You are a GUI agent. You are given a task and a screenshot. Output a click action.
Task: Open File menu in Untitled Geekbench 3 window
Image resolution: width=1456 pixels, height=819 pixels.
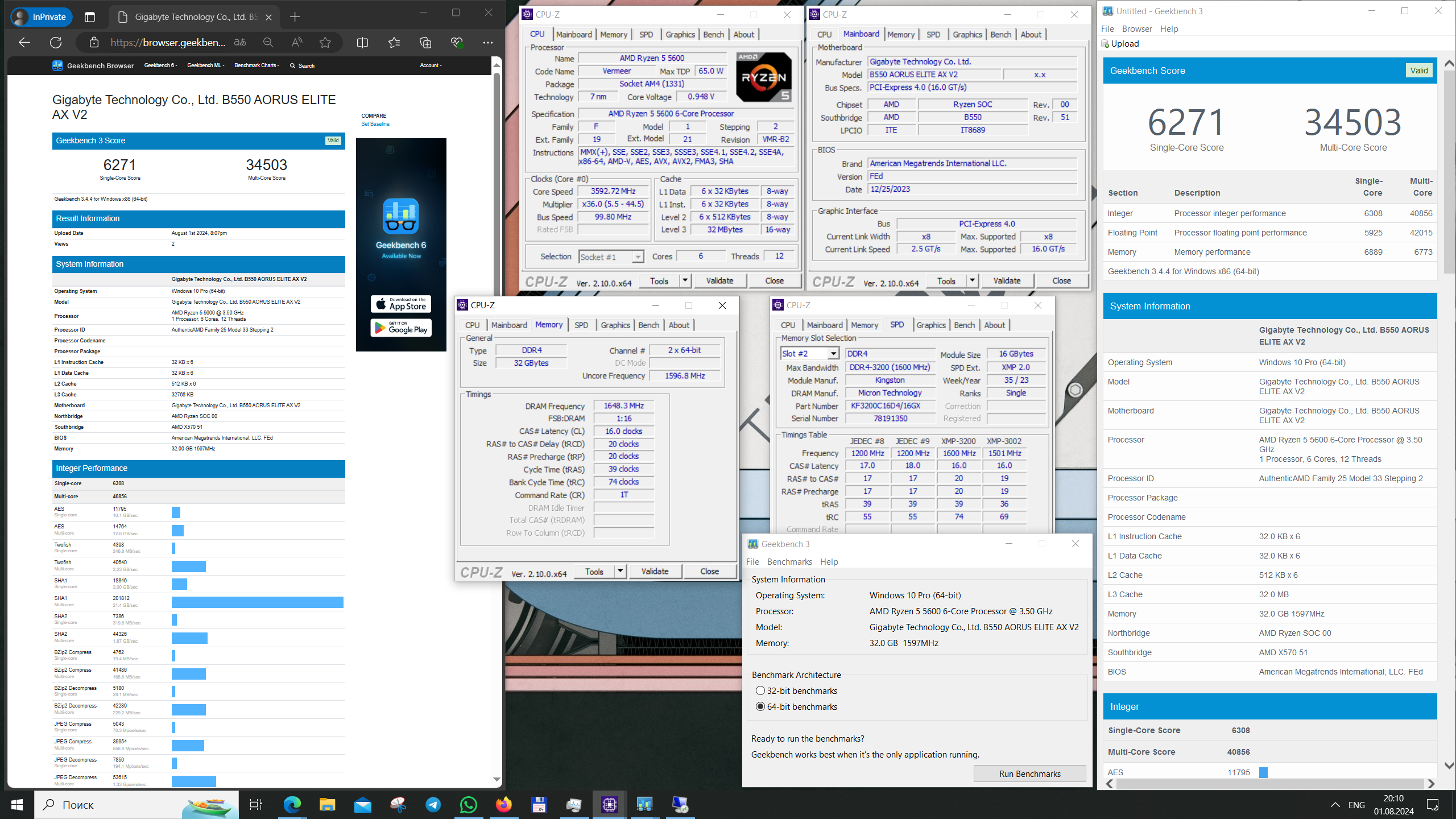point(1107,28)
